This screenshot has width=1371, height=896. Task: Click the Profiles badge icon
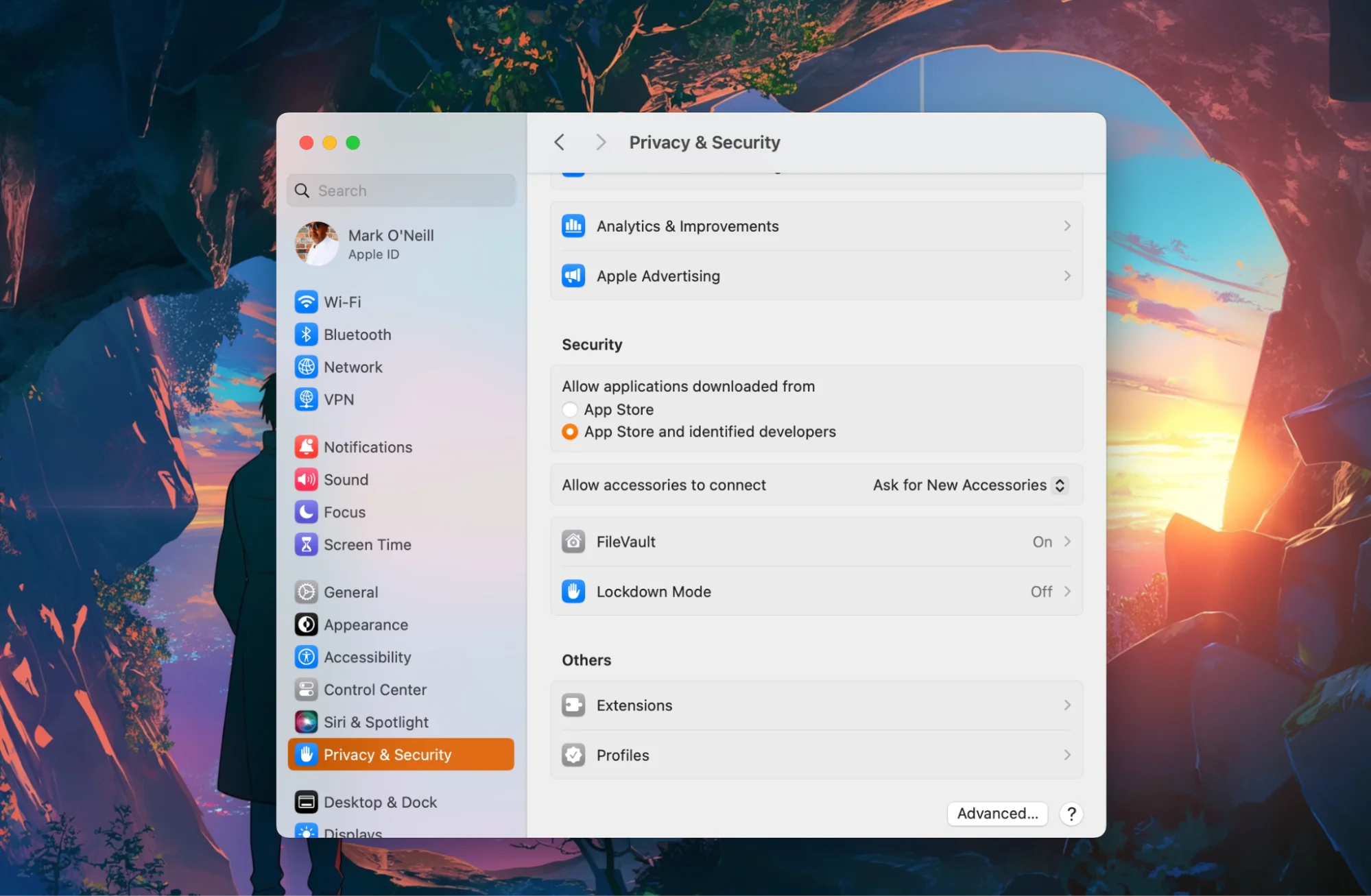pos(573,754)
